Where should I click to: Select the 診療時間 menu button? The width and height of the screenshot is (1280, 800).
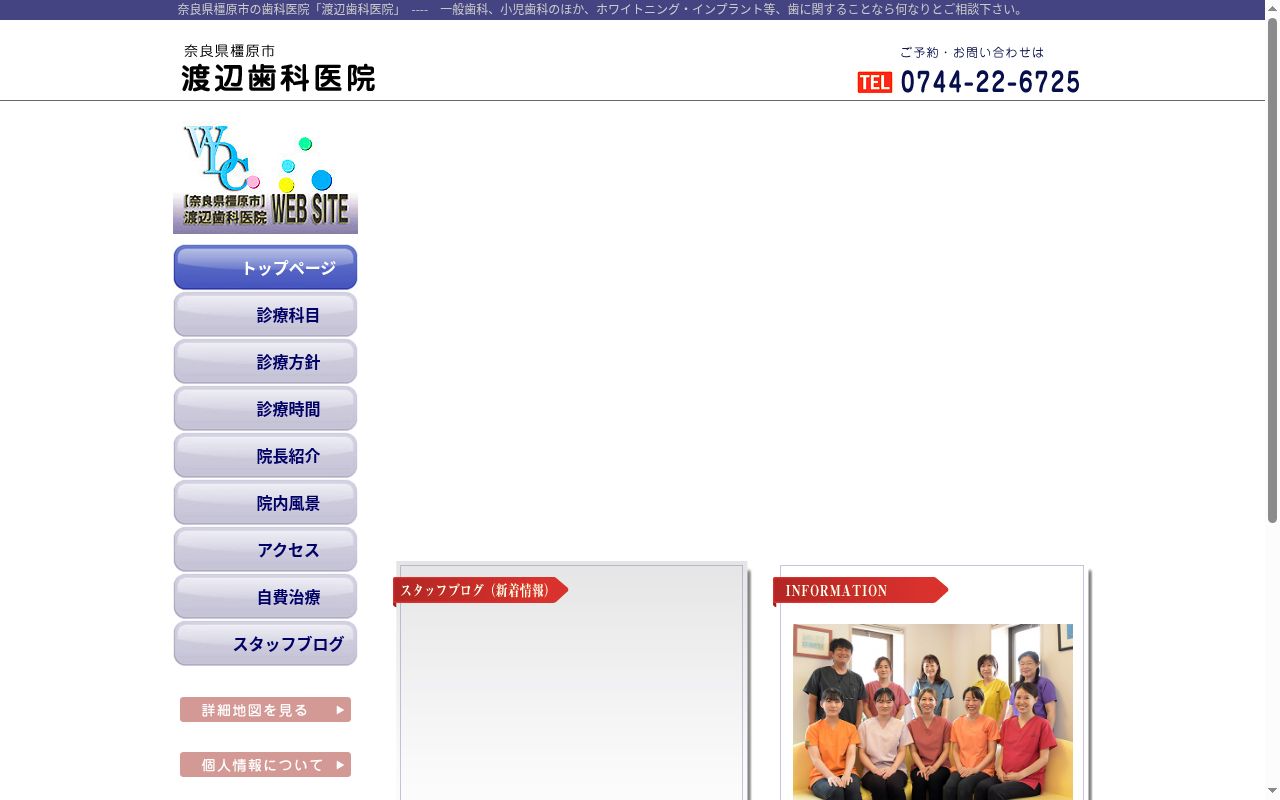(265, 409)
